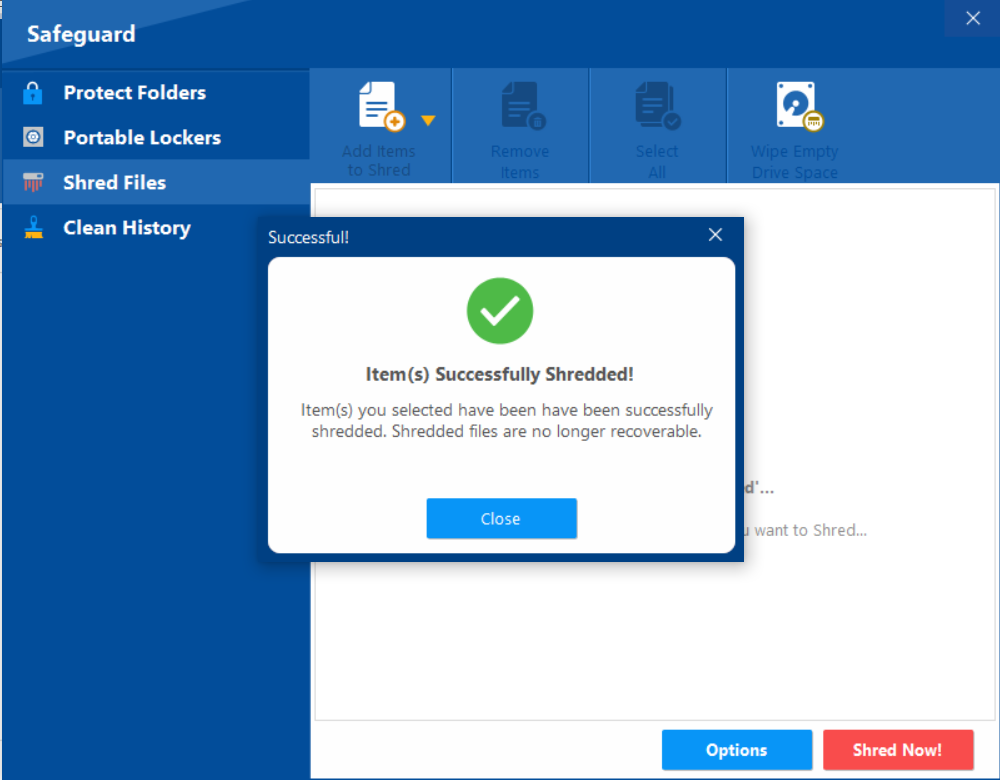Click the Select All toolbar icon
Viewport: 1000px width, 780px height.
(658, 106)
